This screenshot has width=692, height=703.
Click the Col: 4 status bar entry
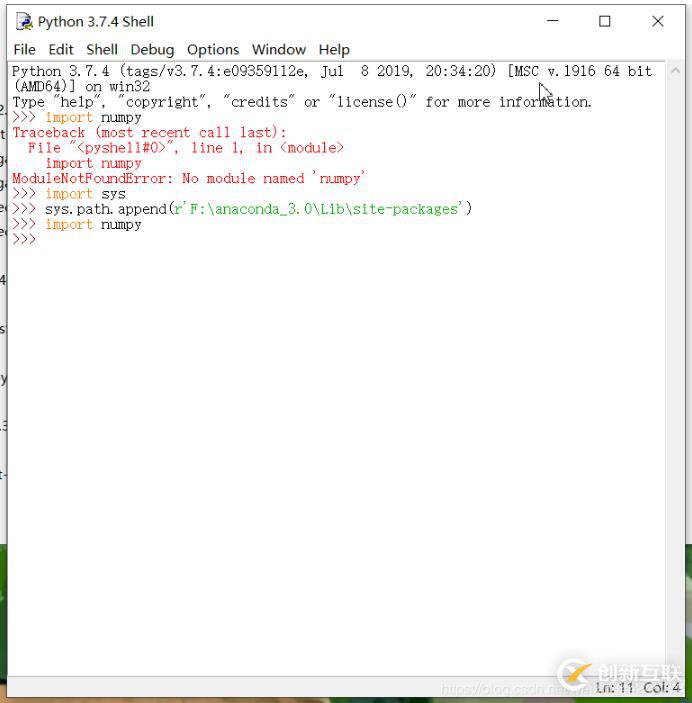coord(662,687)
